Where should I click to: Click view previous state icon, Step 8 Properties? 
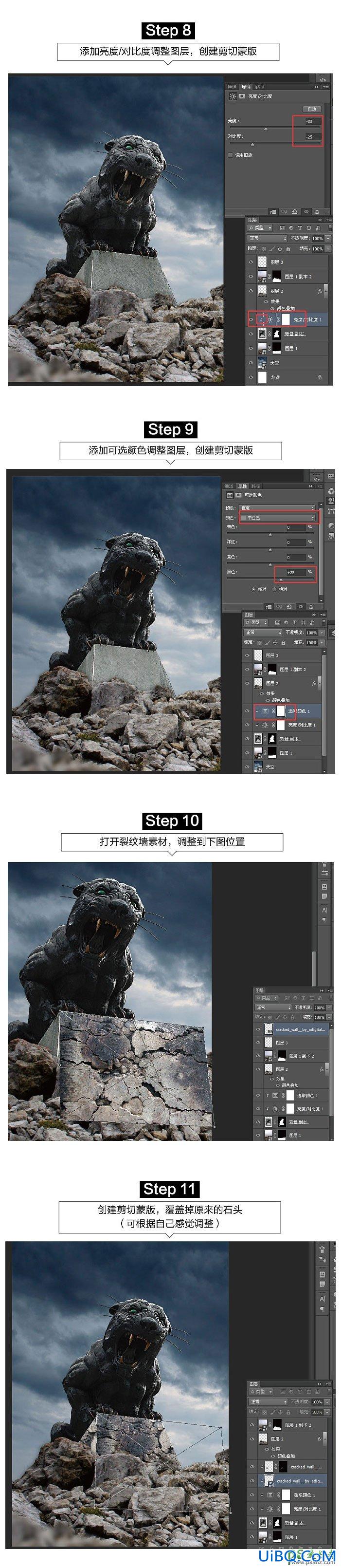[x=284, y=211]
